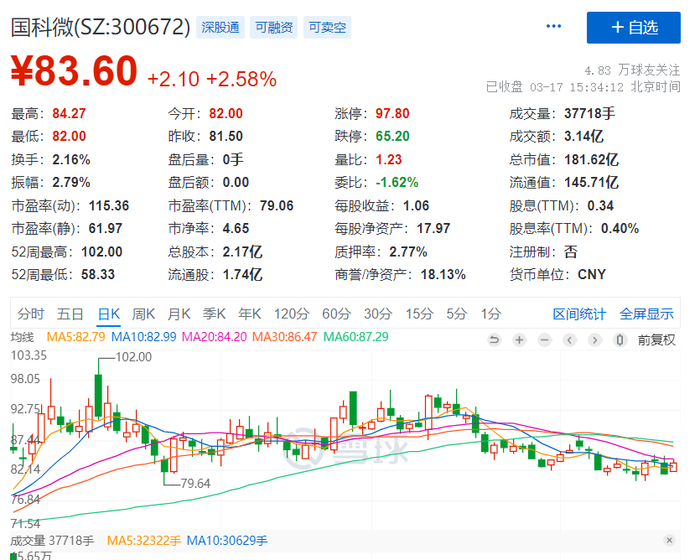Viewport: 700px width, 560px height.
Task: Click the zoom out minus icon on chart
Action: click(544, 340)
